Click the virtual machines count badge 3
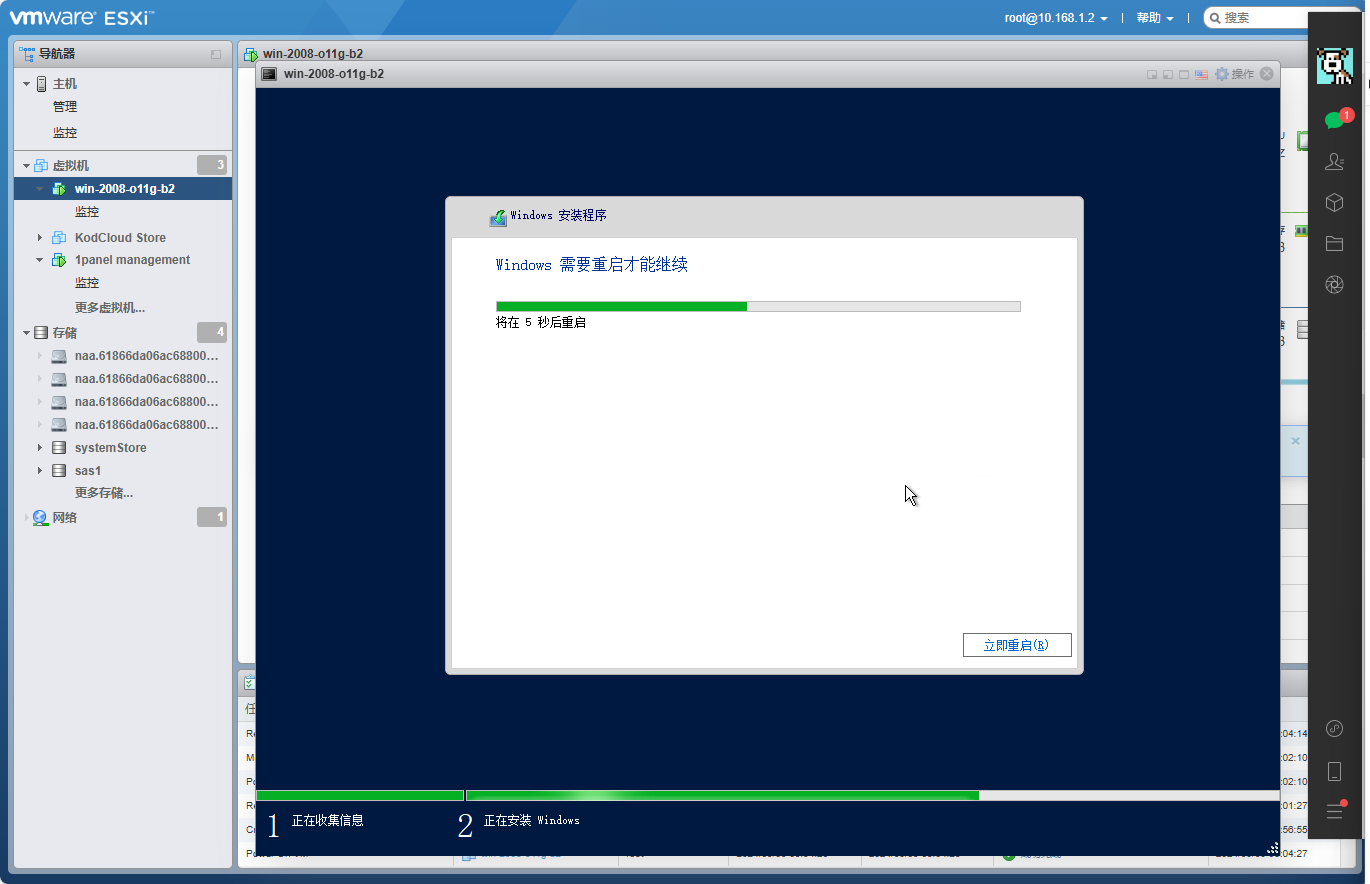This screenshot has height=884, width=1370. tap(212, 165)
